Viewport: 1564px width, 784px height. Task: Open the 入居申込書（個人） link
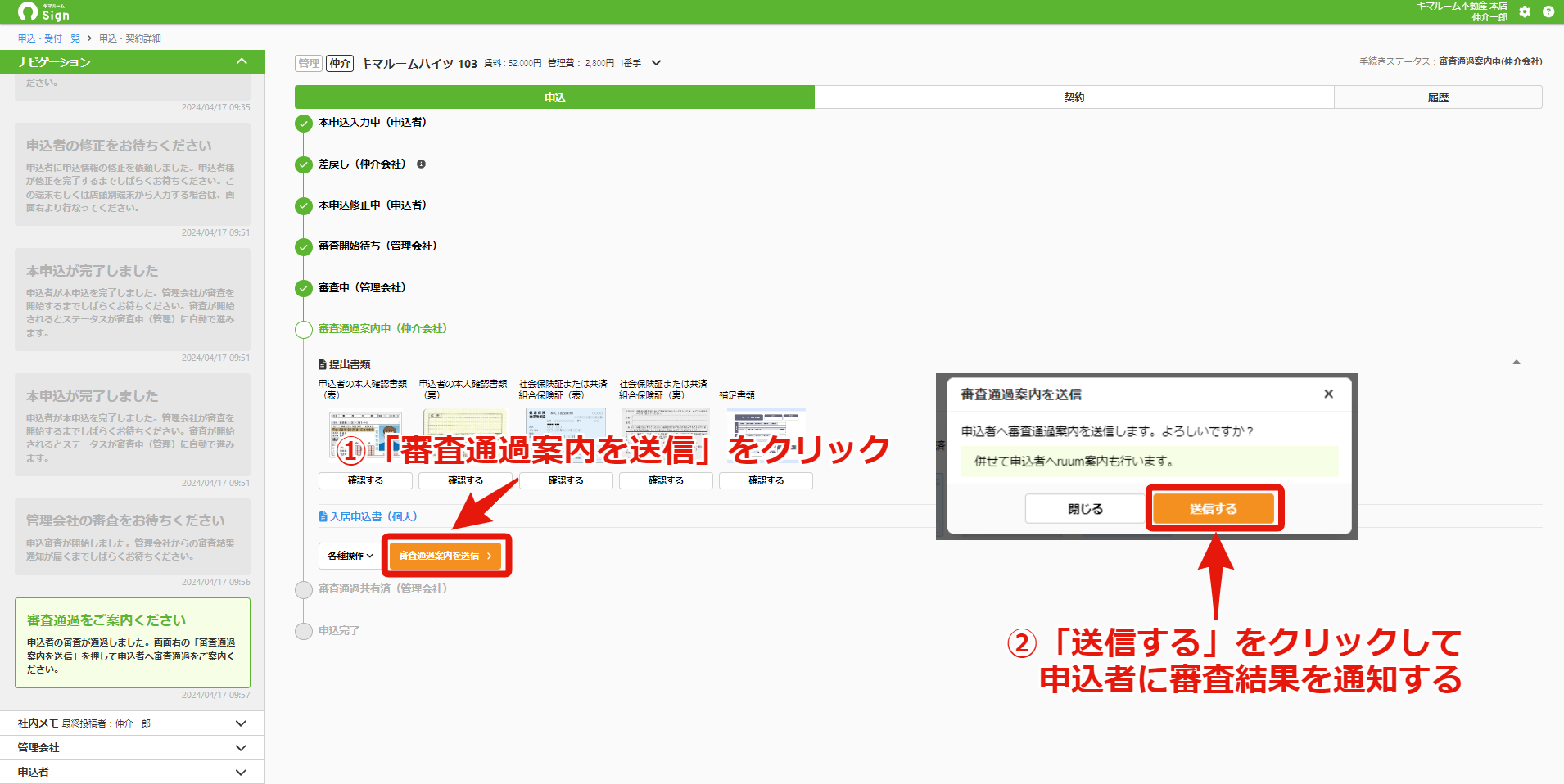click(x=368, y=516)
